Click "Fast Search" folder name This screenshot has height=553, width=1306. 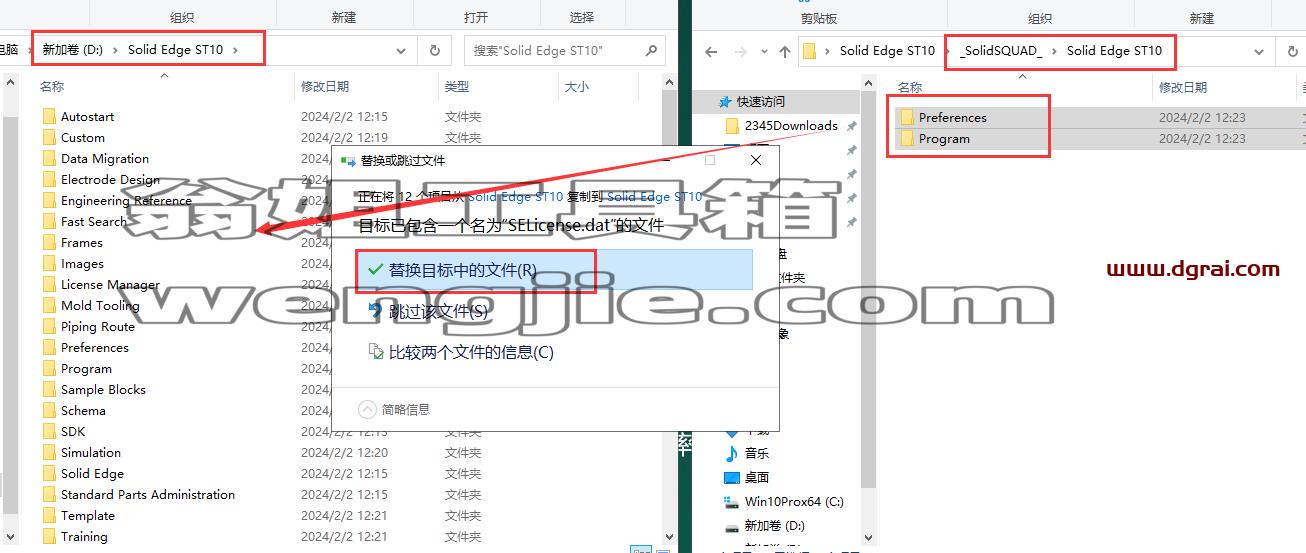(x=94, y=222)
